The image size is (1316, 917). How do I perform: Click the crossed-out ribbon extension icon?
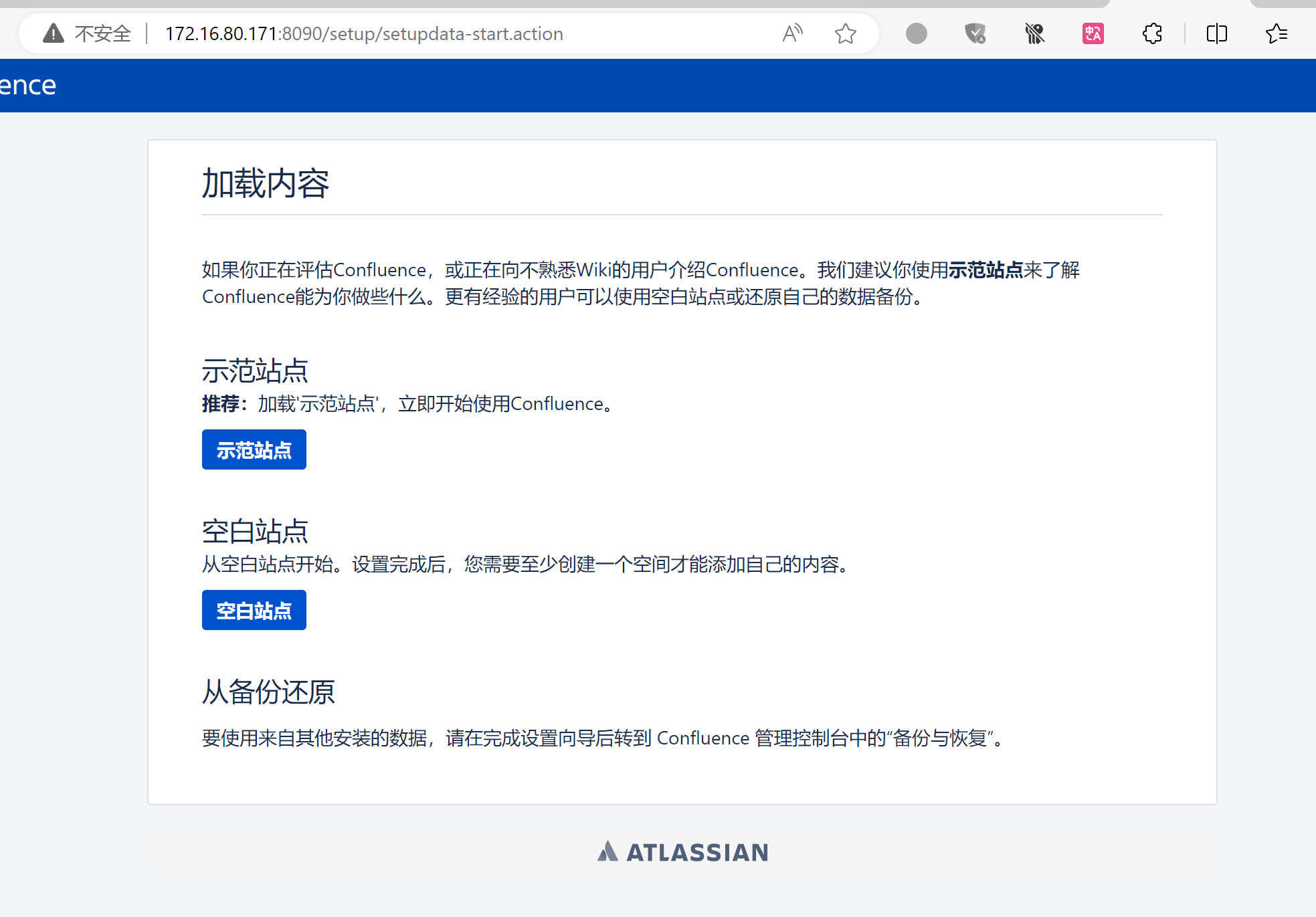pyautogui.click(x=1034, y=33)
